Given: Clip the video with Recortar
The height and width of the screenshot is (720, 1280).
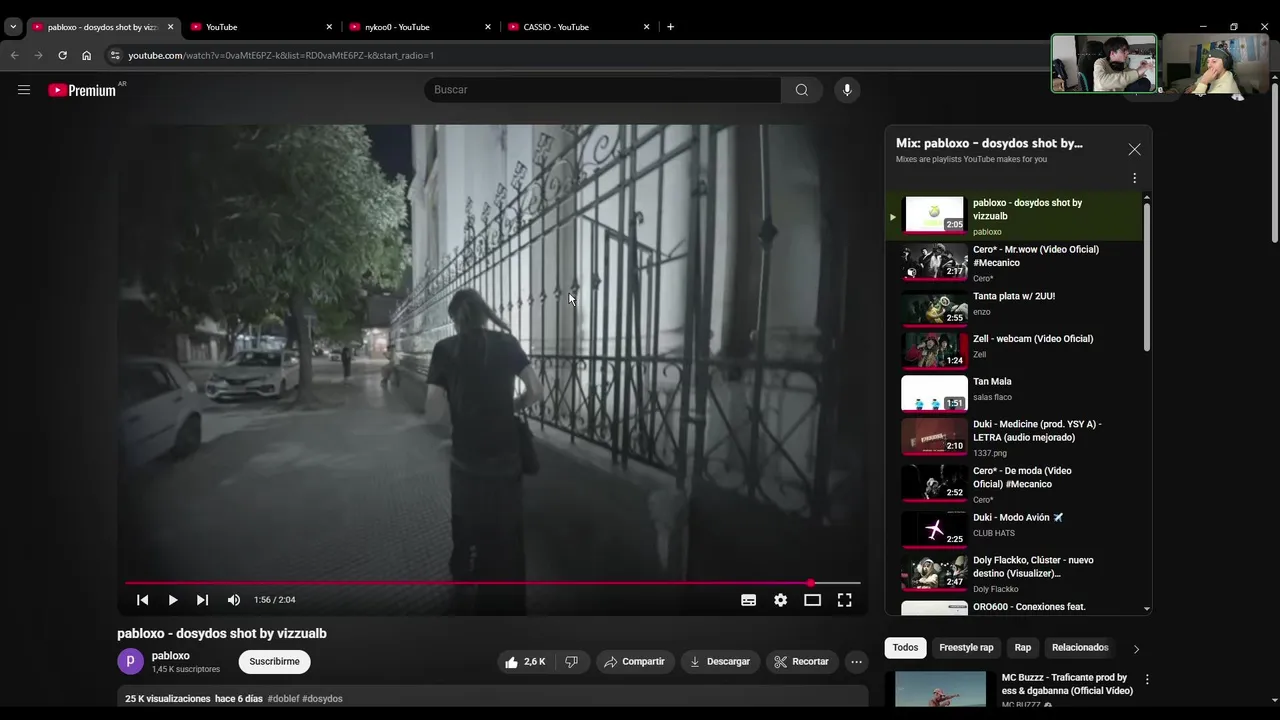Looking at the screenshot, I should (802, 662).
